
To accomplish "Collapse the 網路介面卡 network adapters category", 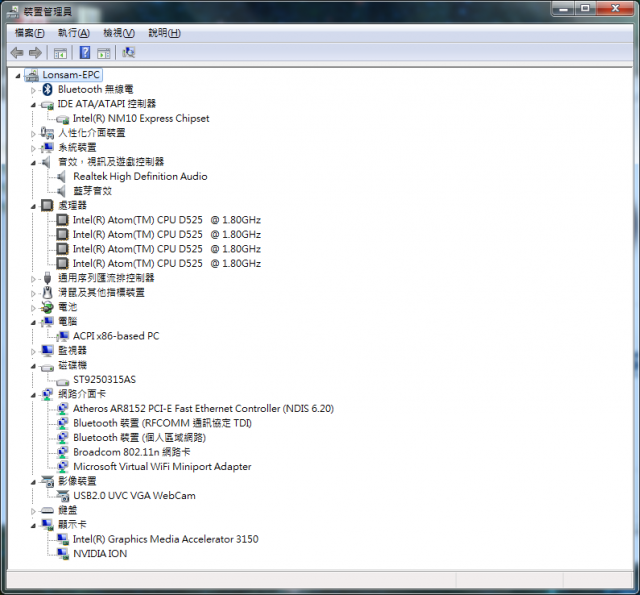I will pyautogui.click(x=33, y=395).
